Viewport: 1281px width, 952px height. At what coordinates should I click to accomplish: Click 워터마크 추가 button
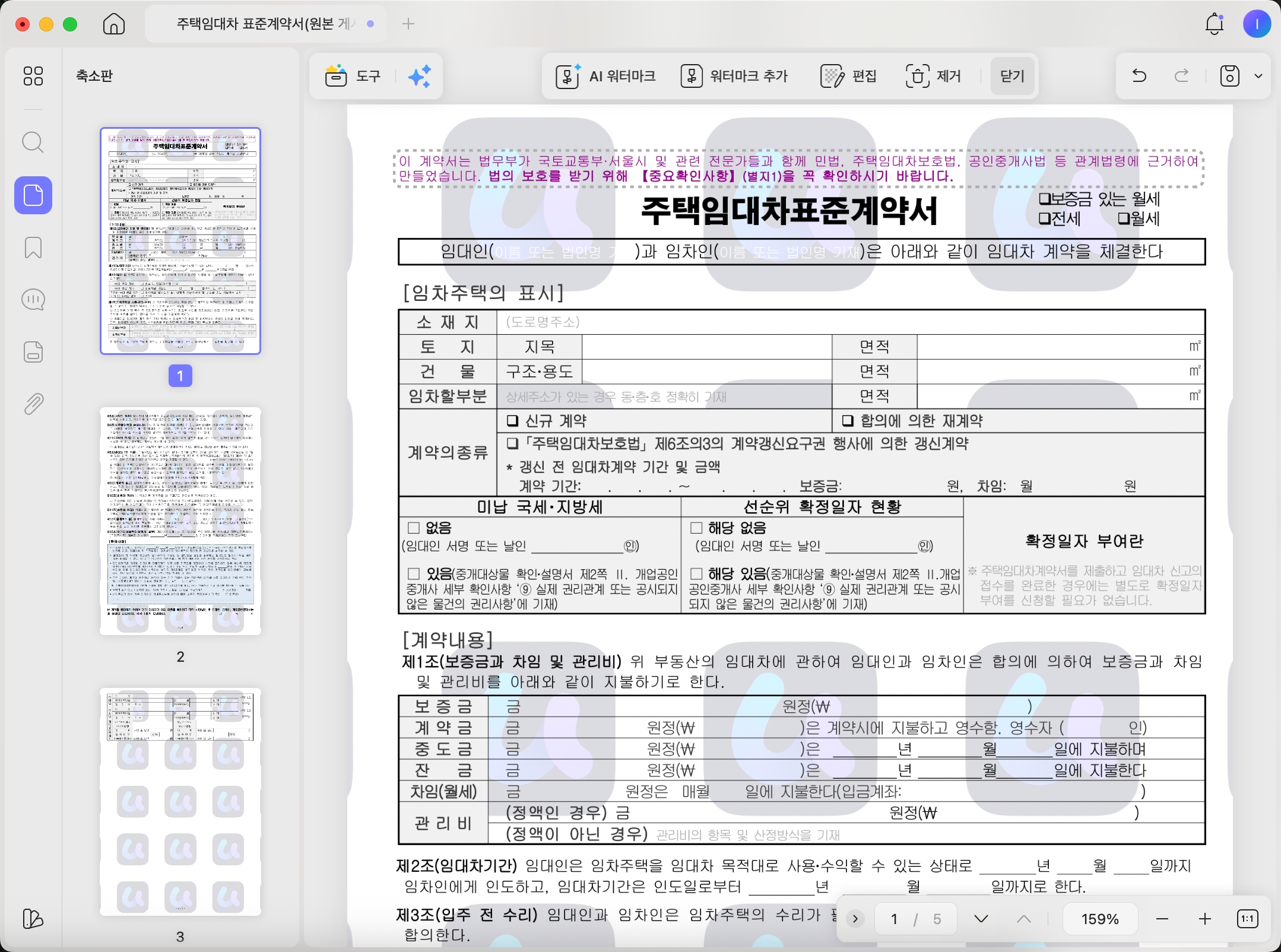(x=734, y=76)
